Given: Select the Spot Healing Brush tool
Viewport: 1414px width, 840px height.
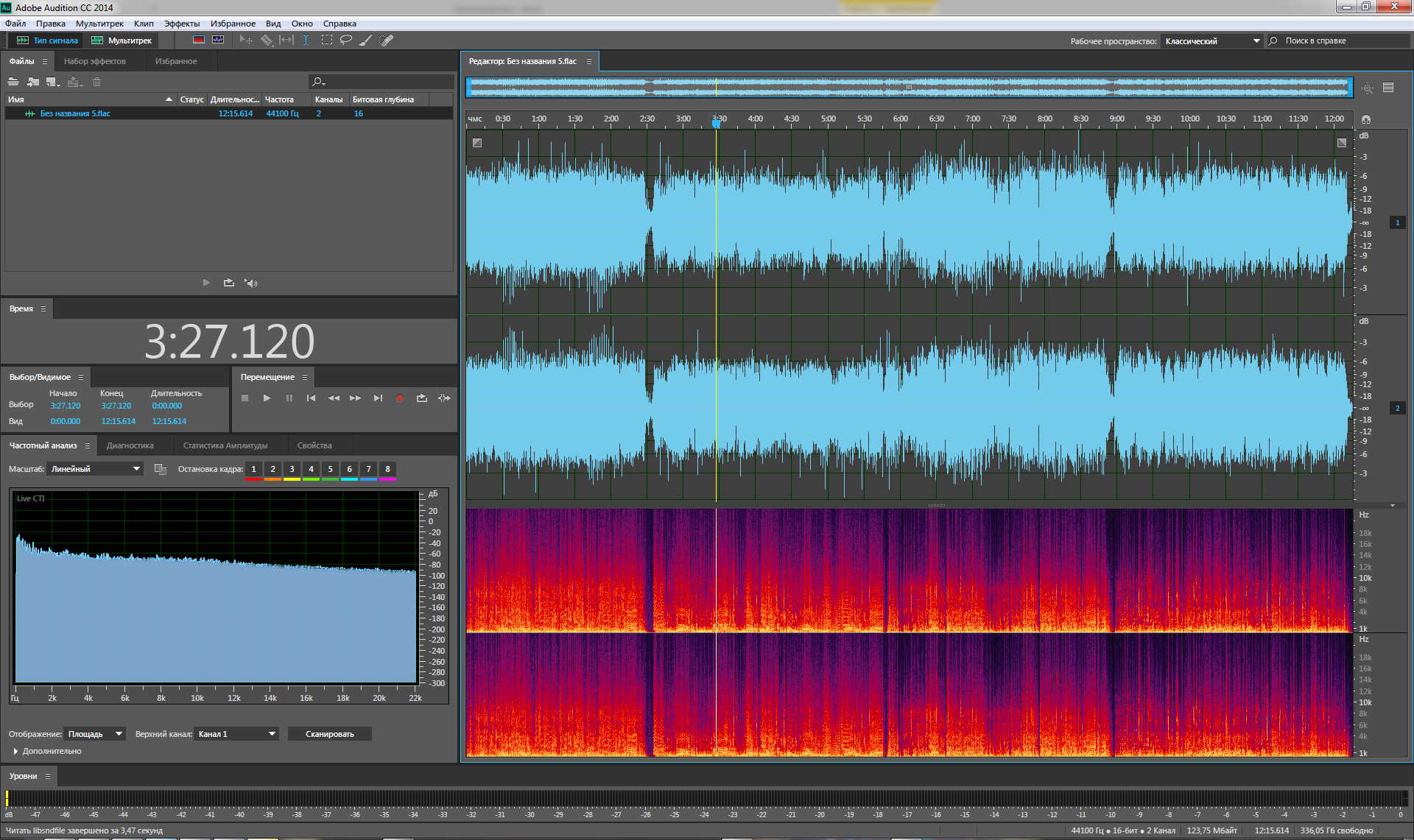Looking at the screenshot, I should (x=386, y=40).
